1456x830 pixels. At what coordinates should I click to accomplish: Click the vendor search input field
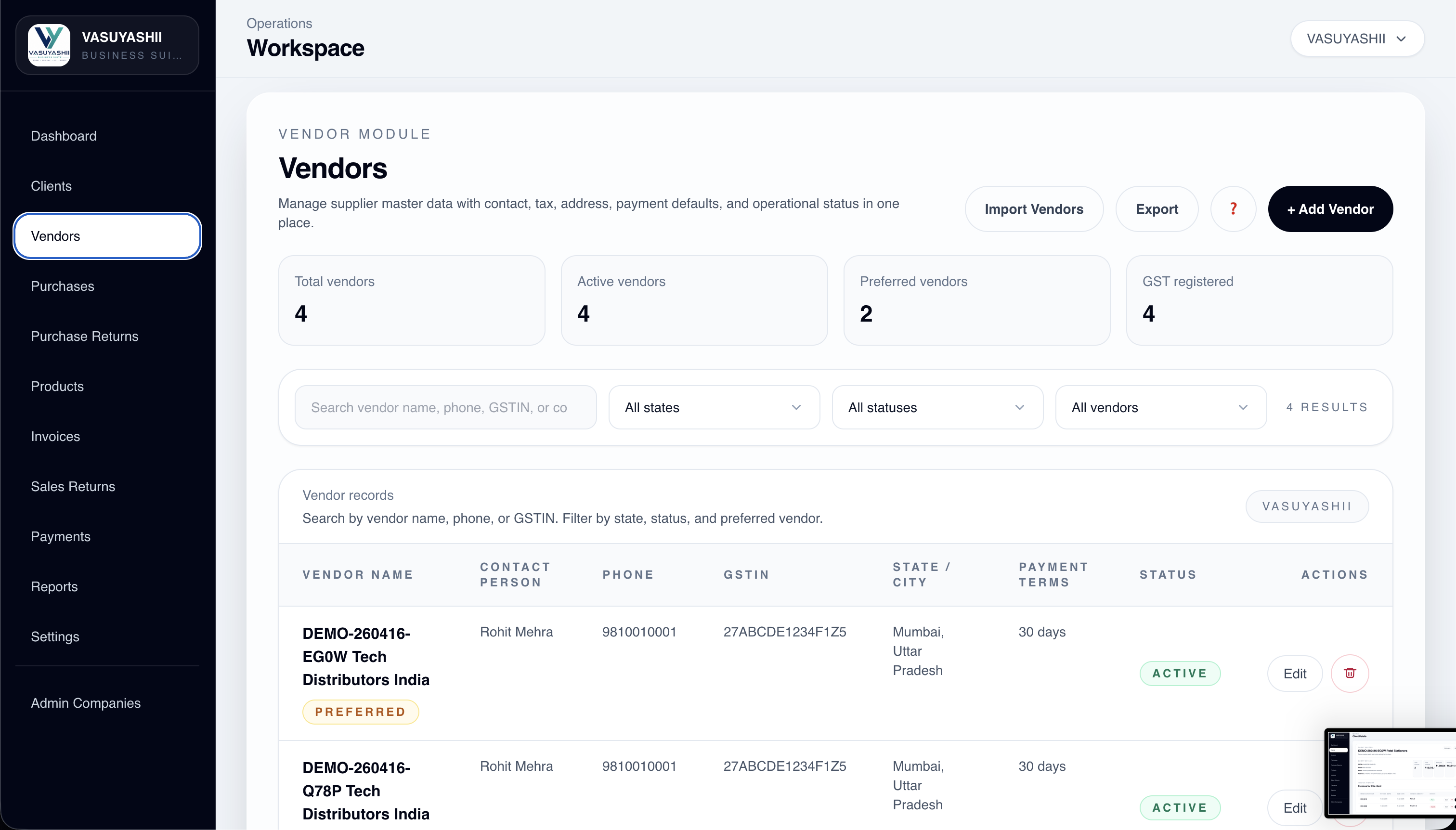(445, 408)
